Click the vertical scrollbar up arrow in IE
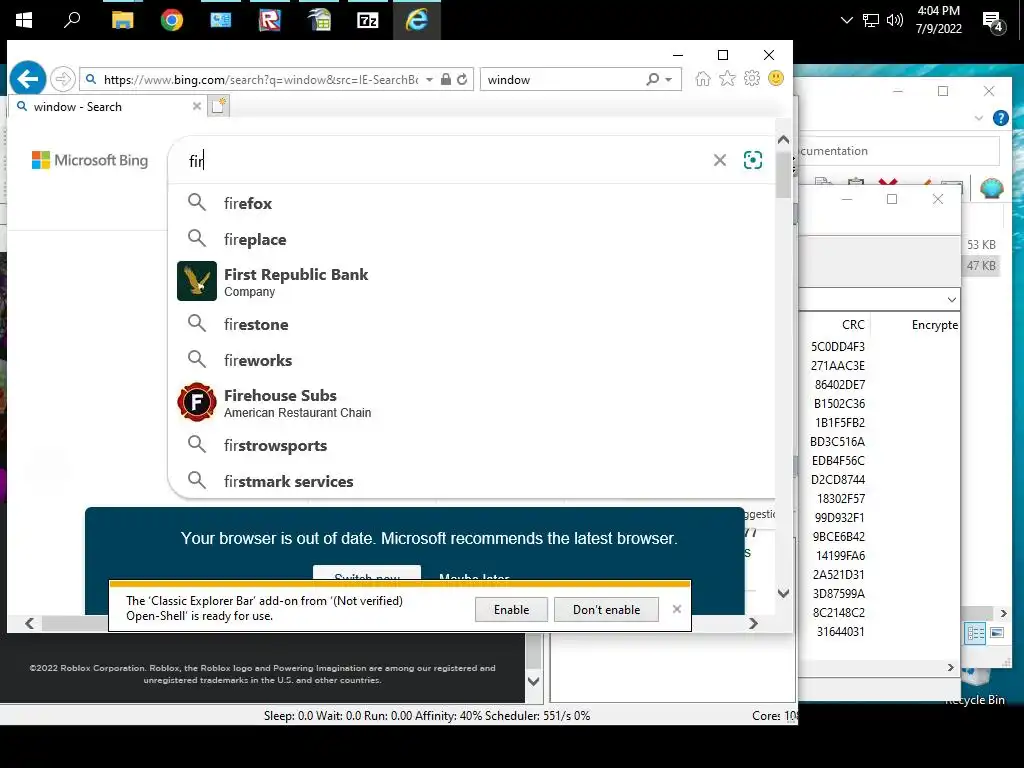 point(784,140)
